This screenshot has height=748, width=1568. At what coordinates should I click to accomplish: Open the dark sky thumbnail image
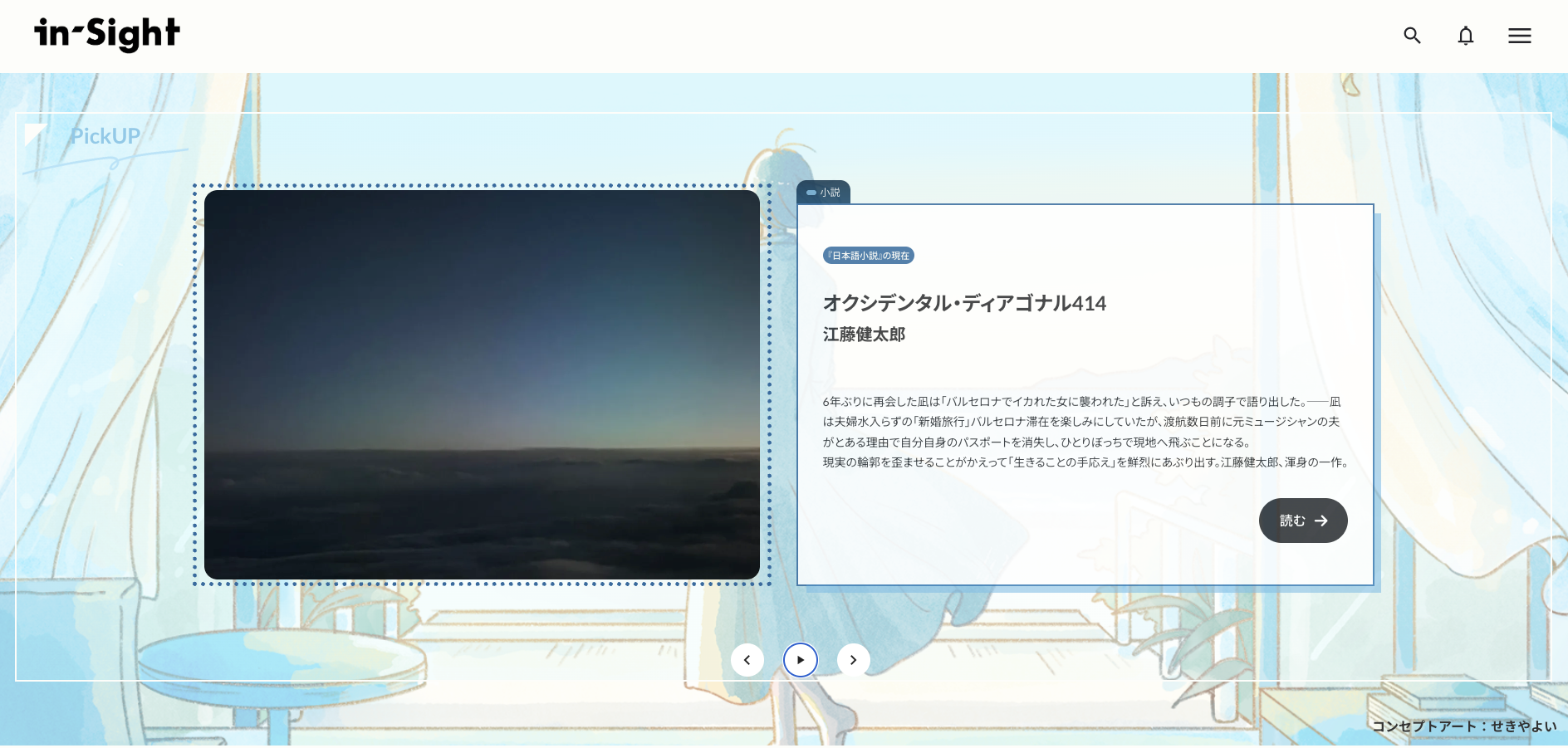[482, 384]
